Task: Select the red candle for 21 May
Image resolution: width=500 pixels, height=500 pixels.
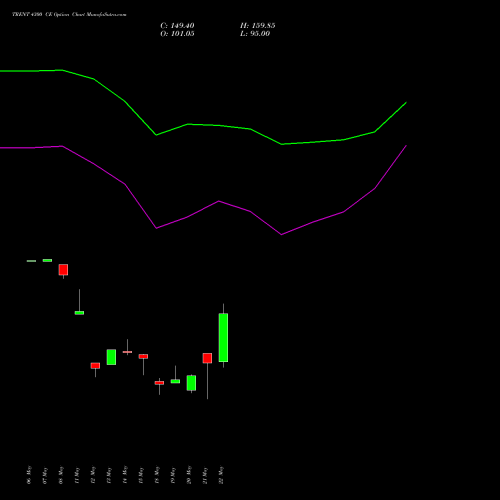Action: point(207,358)
